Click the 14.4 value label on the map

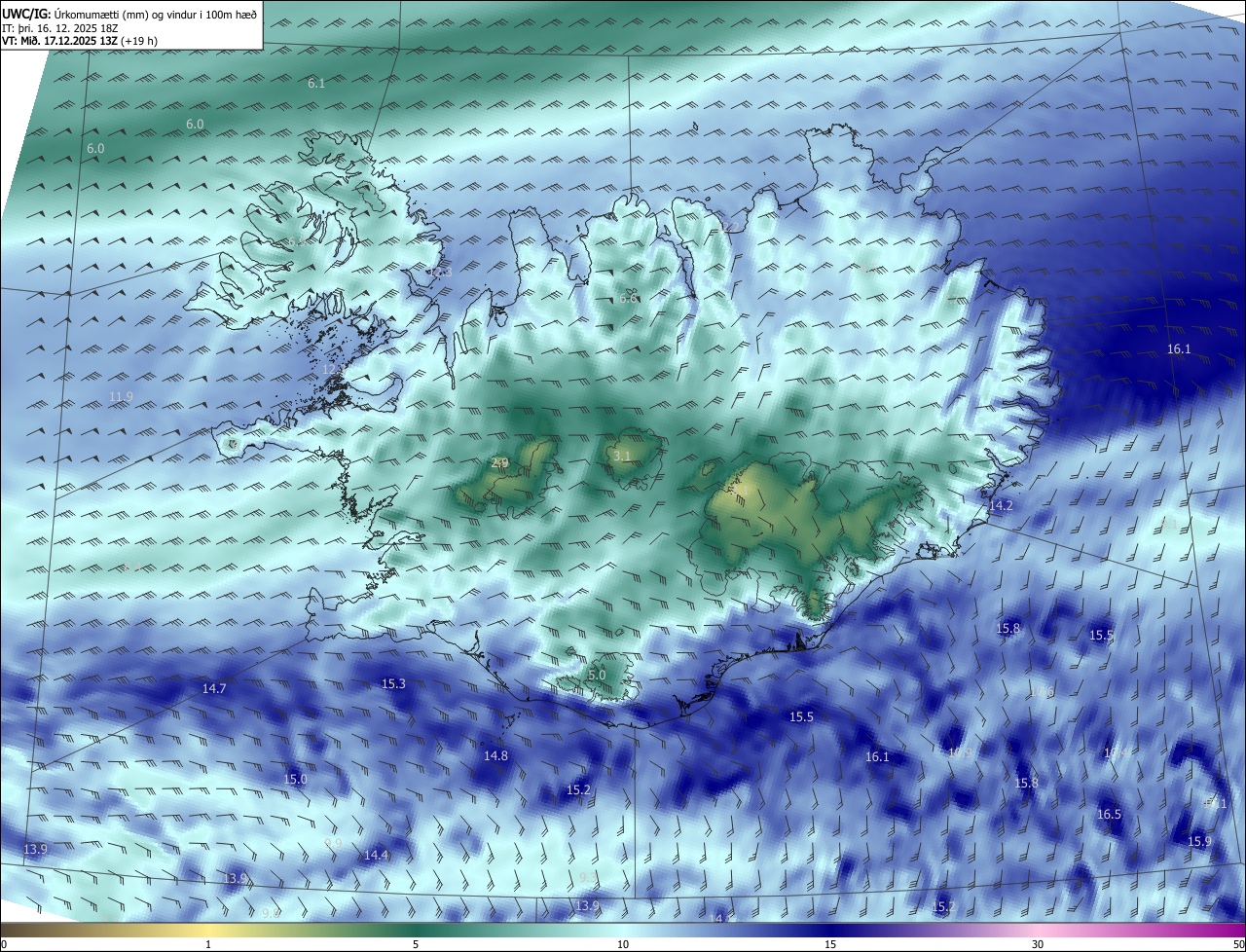tap(376, 855)
